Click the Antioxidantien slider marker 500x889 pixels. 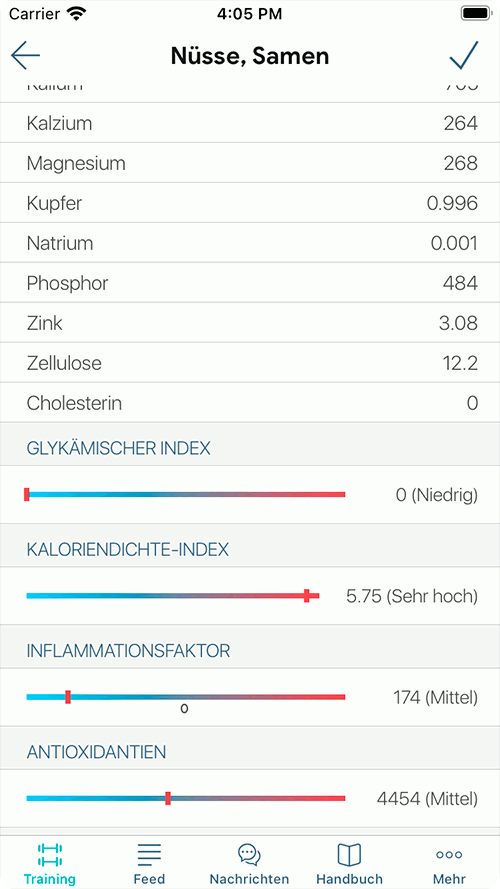click(x=168, y=798)
